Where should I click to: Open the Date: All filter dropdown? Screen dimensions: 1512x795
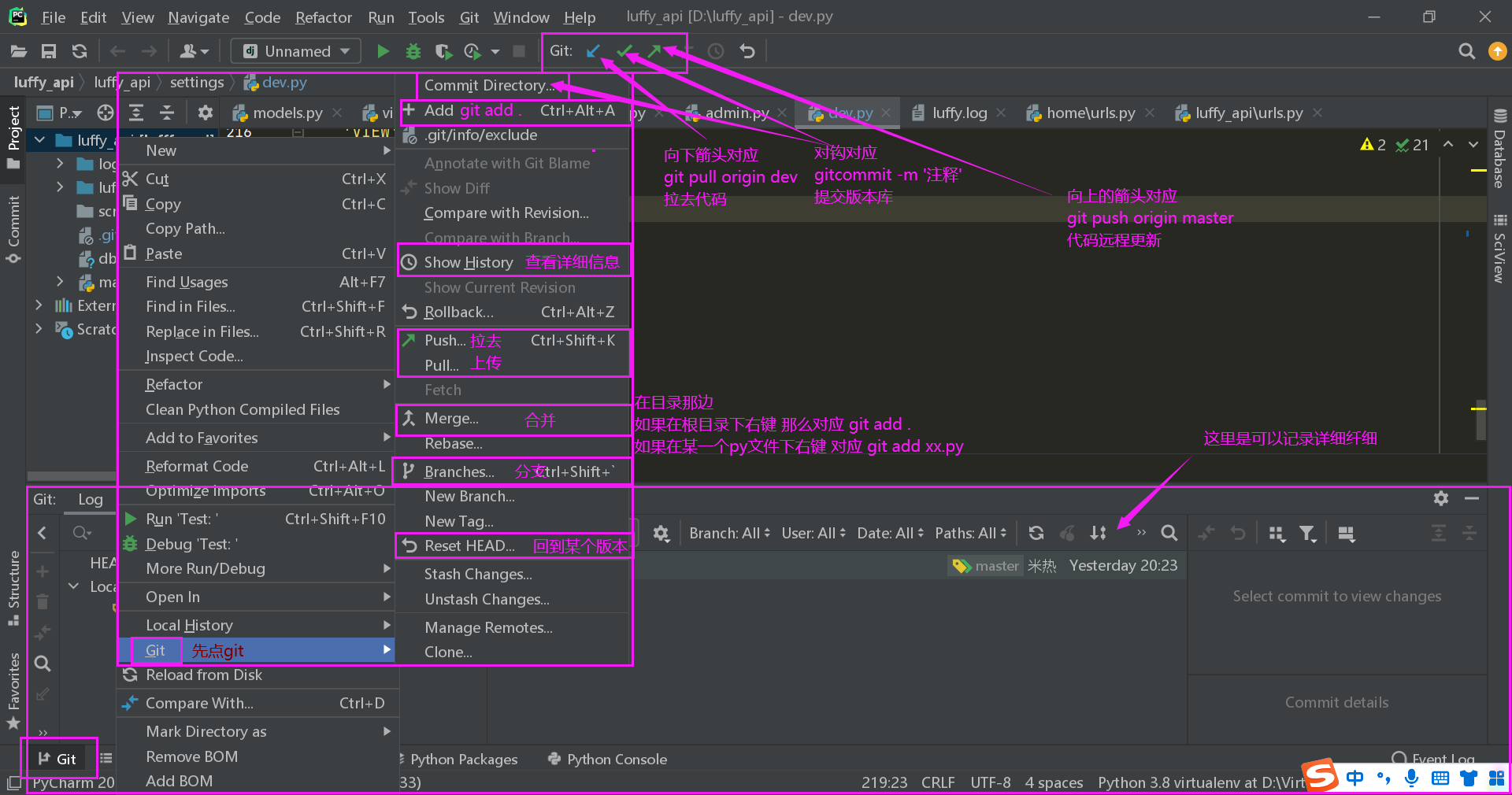coord(891,533)
